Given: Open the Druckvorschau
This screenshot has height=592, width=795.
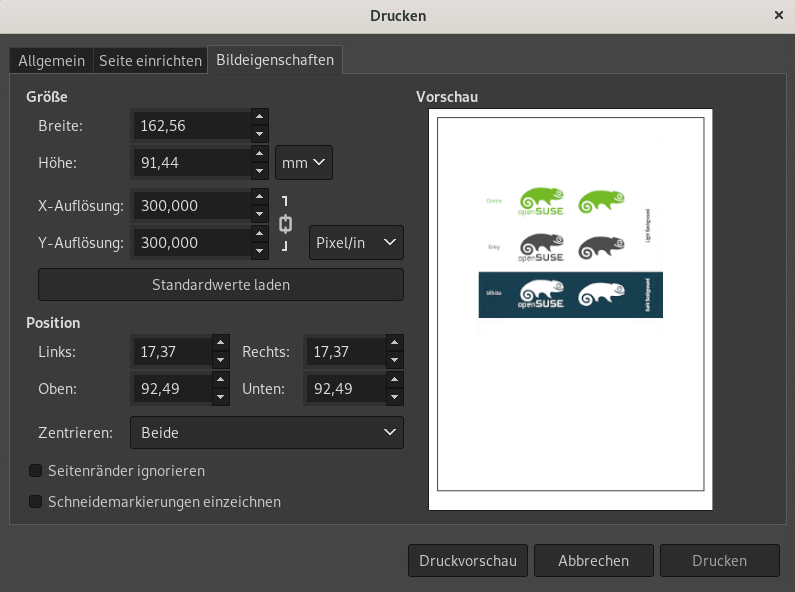Looking at the screenshot, I should [x=468, y=561].
